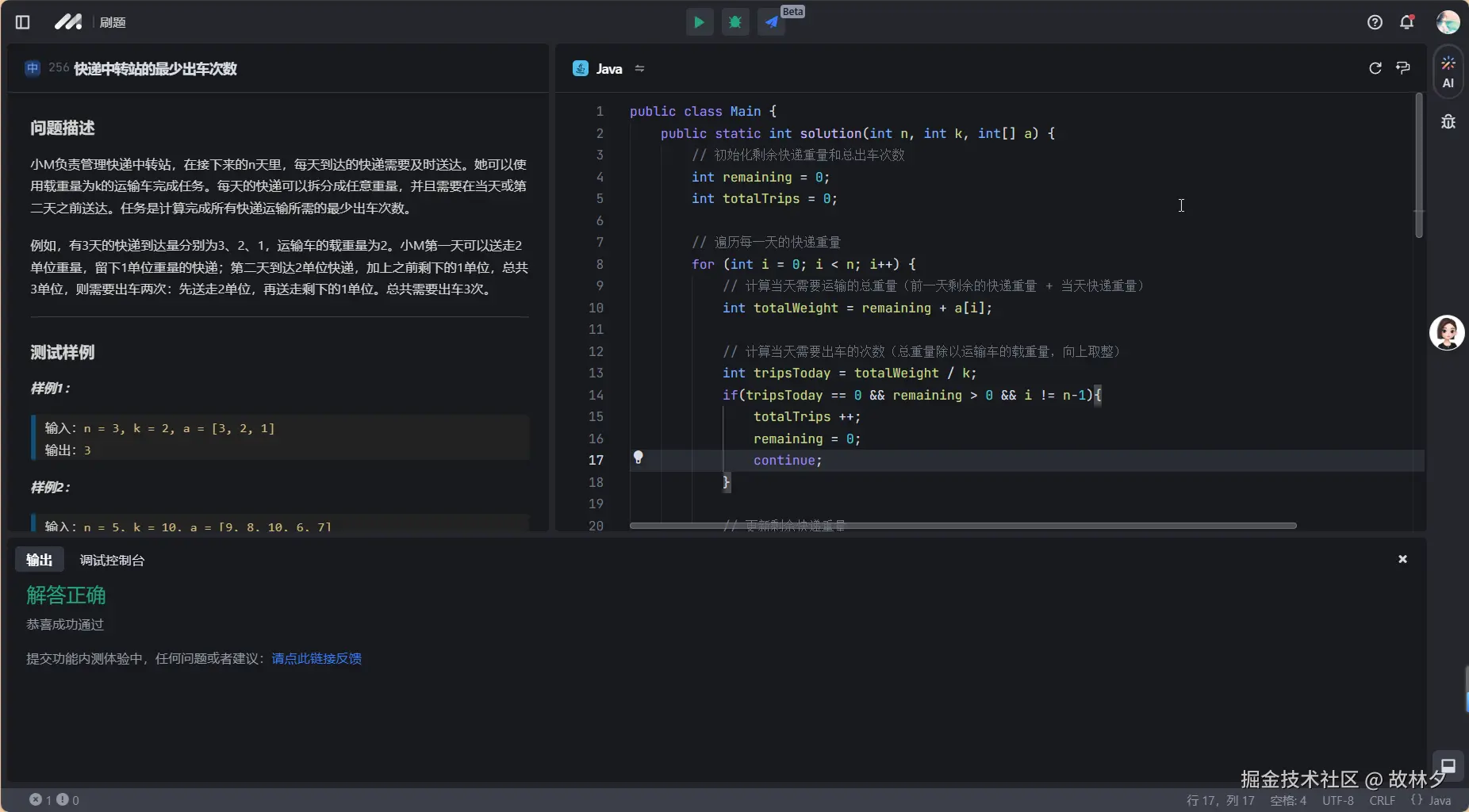This screenshot has width=1469, height=812.
Task: Open the AI assistant panel
Action: [1448, 72]
